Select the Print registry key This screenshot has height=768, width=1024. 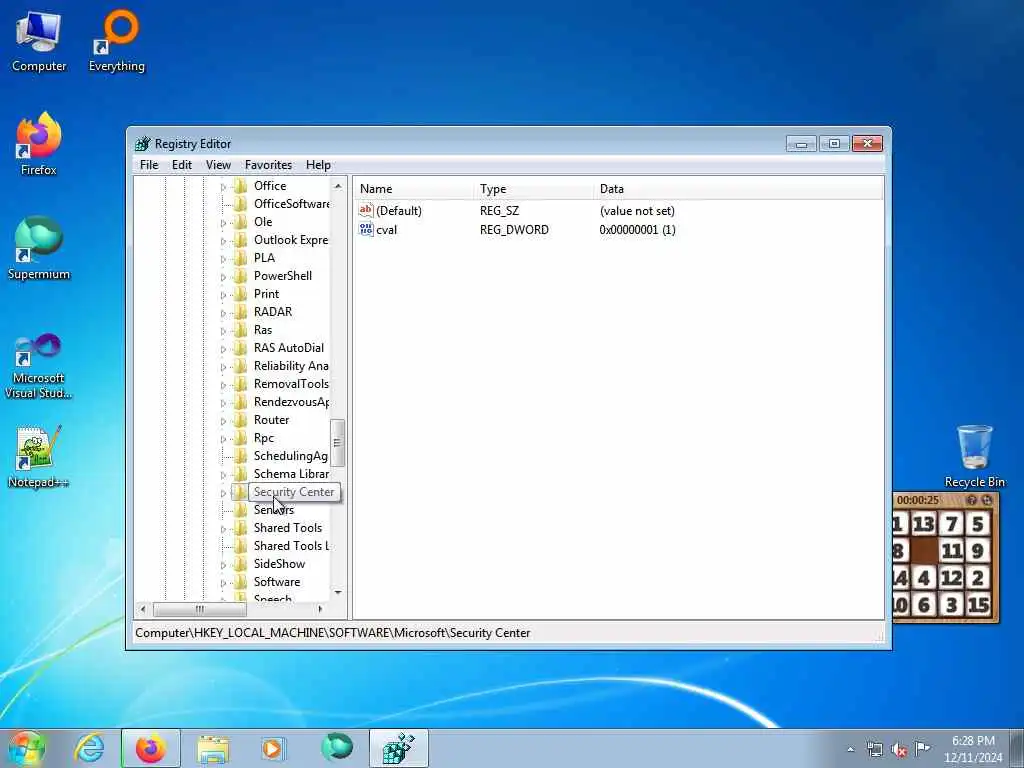tap(266, 294)
